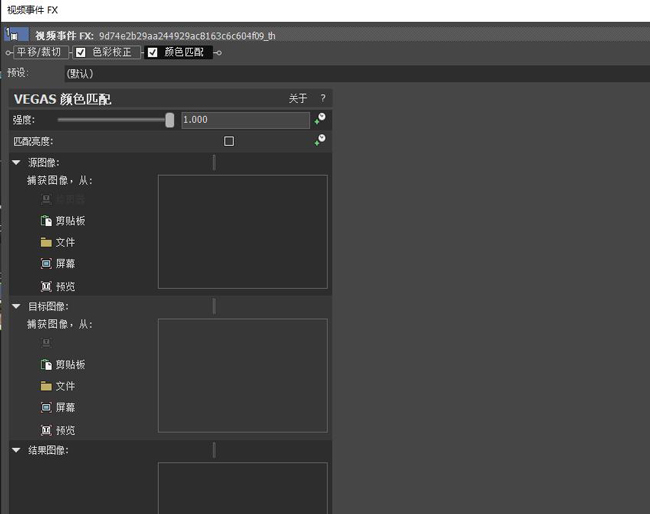
Task: Capture target image from 预览 icon
Action: click(46, 430)
